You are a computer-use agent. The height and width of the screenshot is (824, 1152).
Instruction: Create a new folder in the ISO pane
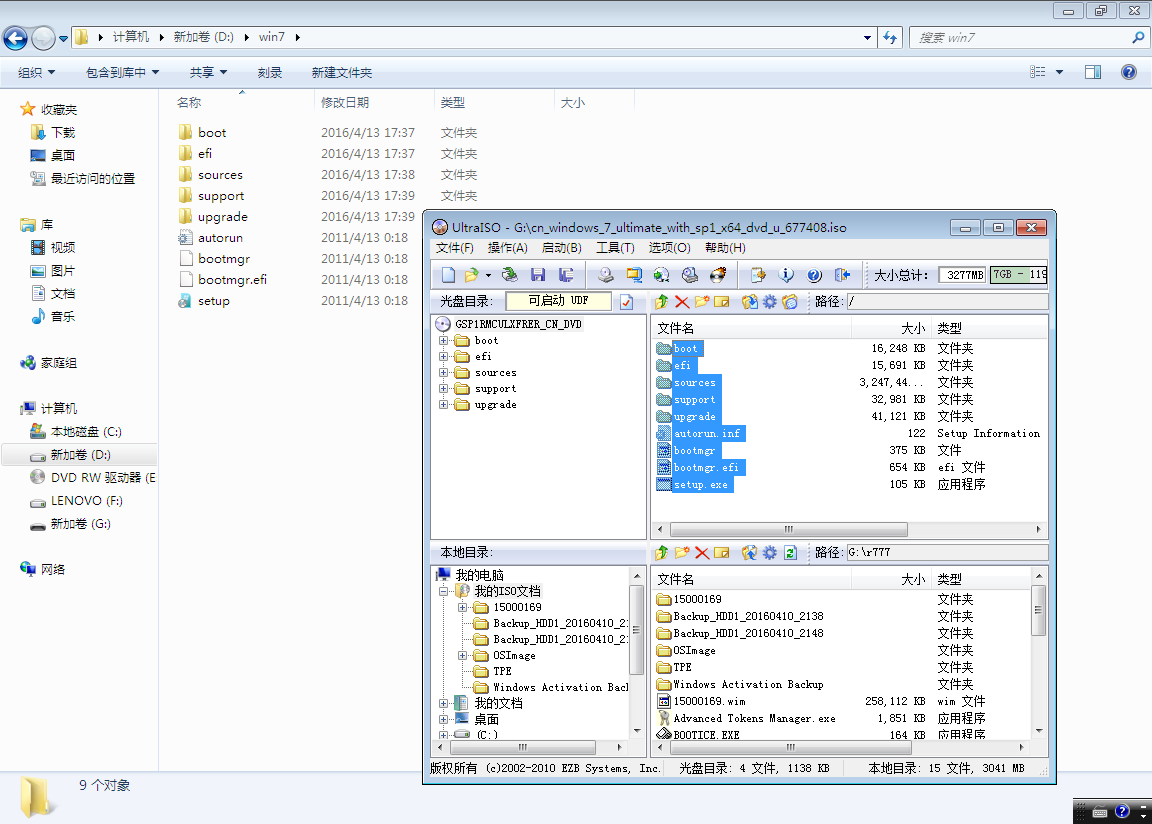pos(702,302)
